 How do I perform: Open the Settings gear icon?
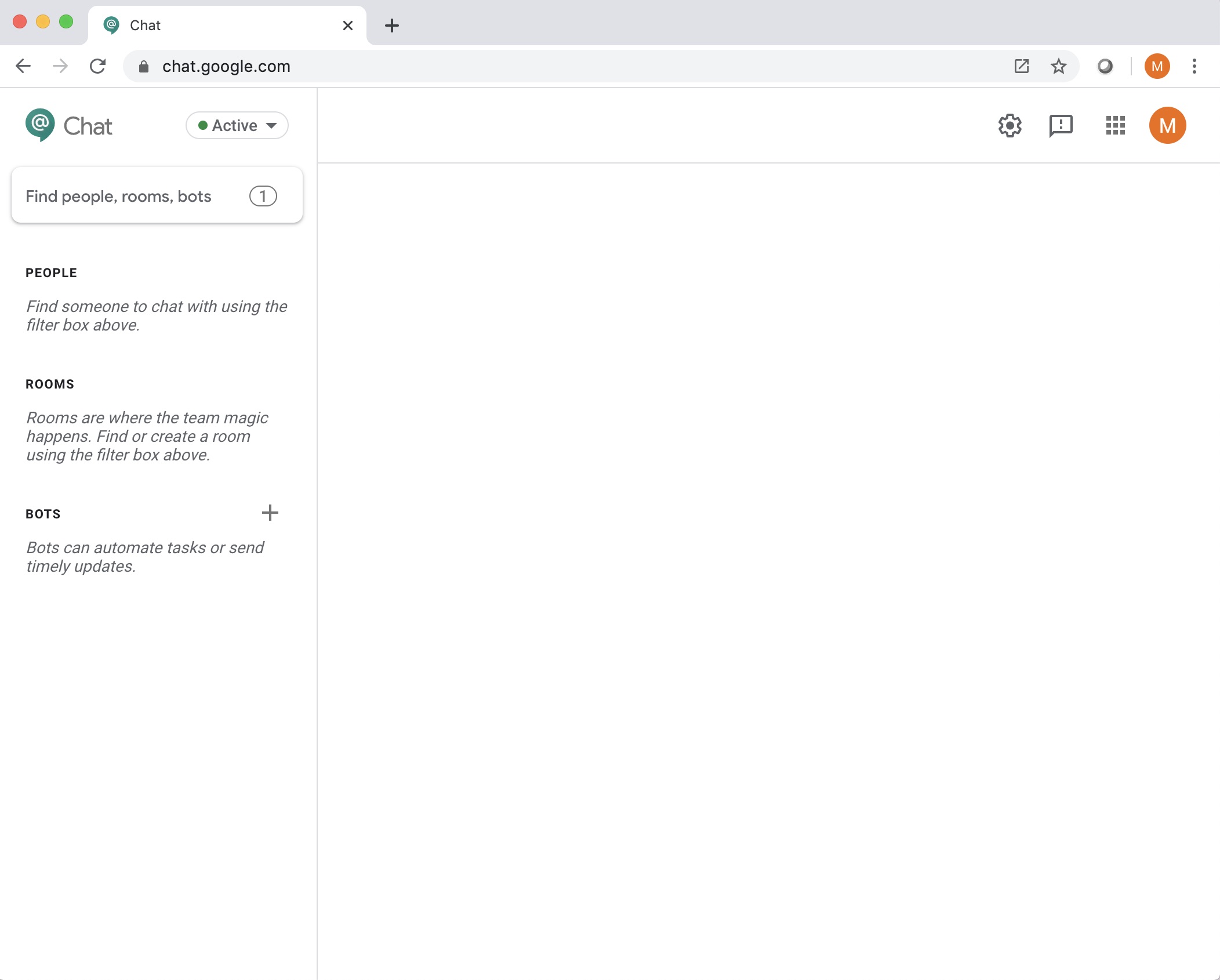pyautogui.click(x=1010, y=125)
